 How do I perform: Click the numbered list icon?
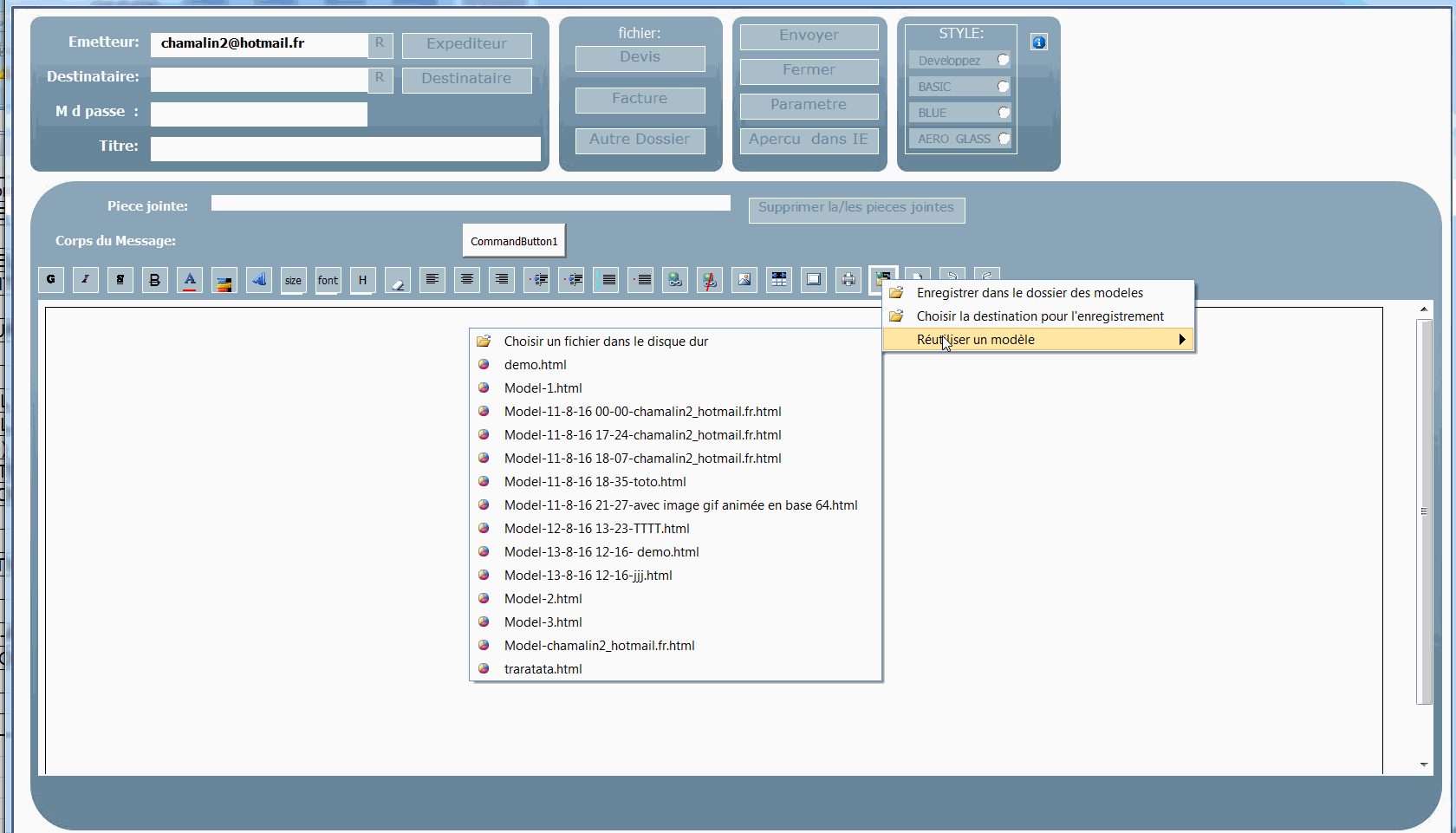click(x=606, y=280)
